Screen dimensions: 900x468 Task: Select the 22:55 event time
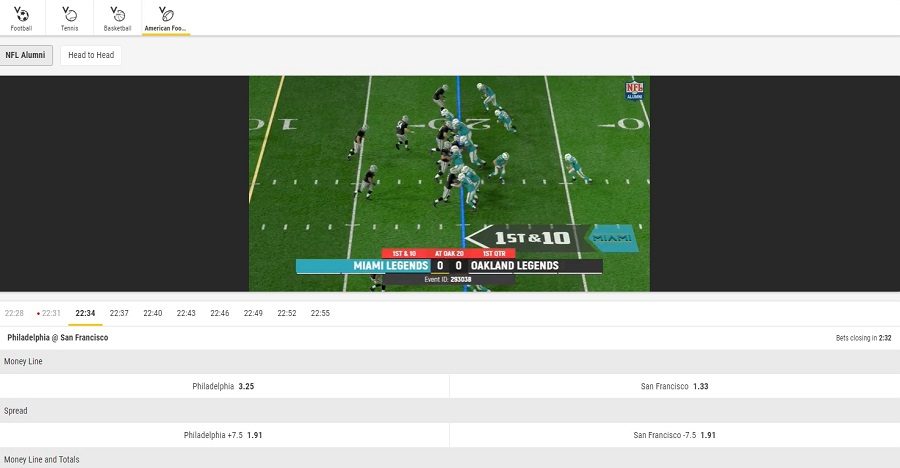[320, 313]
